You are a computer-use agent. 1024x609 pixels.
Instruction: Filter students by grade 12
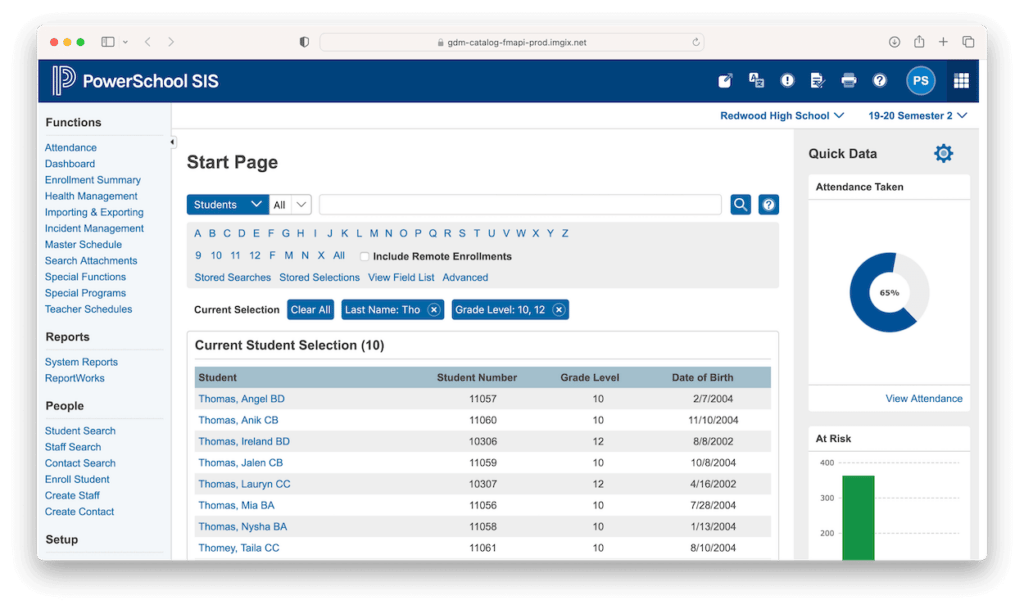(255, 255)
